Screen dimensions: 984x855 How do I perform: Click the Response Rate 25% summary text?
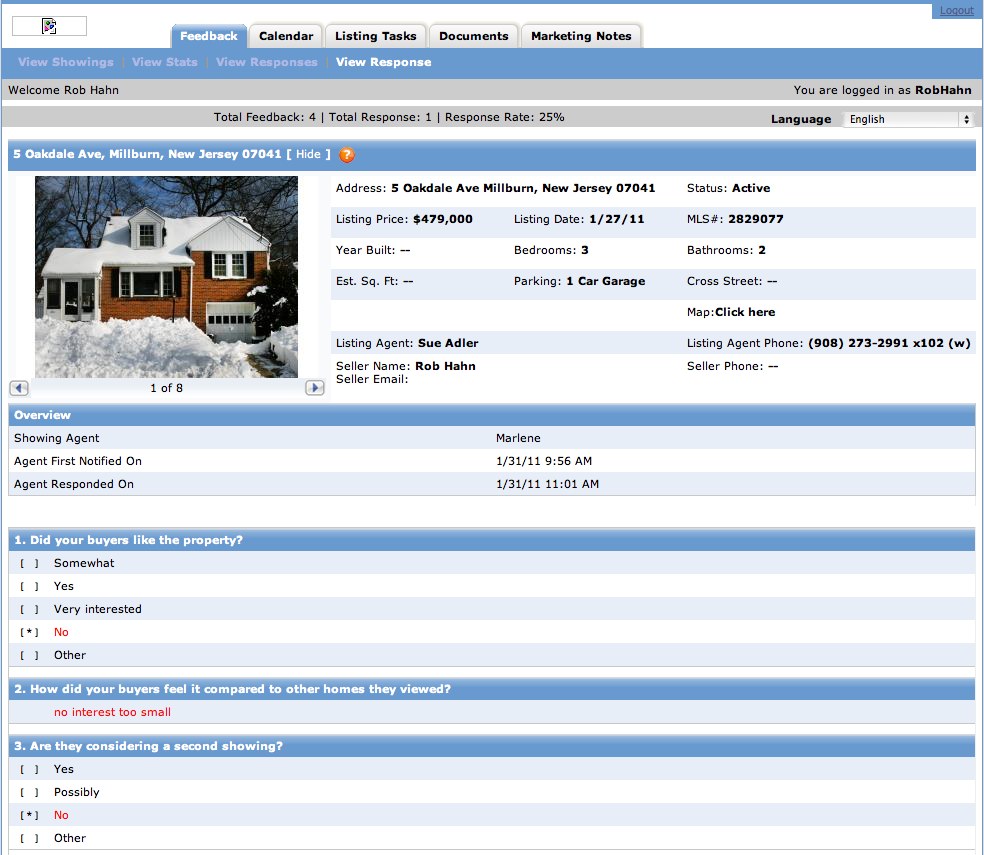tap(505, 117)
